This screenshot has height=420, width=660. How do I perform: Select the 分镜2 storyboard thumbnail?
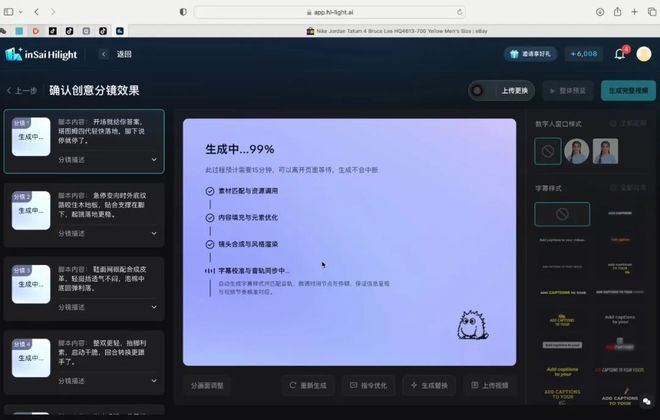[31, 210]
